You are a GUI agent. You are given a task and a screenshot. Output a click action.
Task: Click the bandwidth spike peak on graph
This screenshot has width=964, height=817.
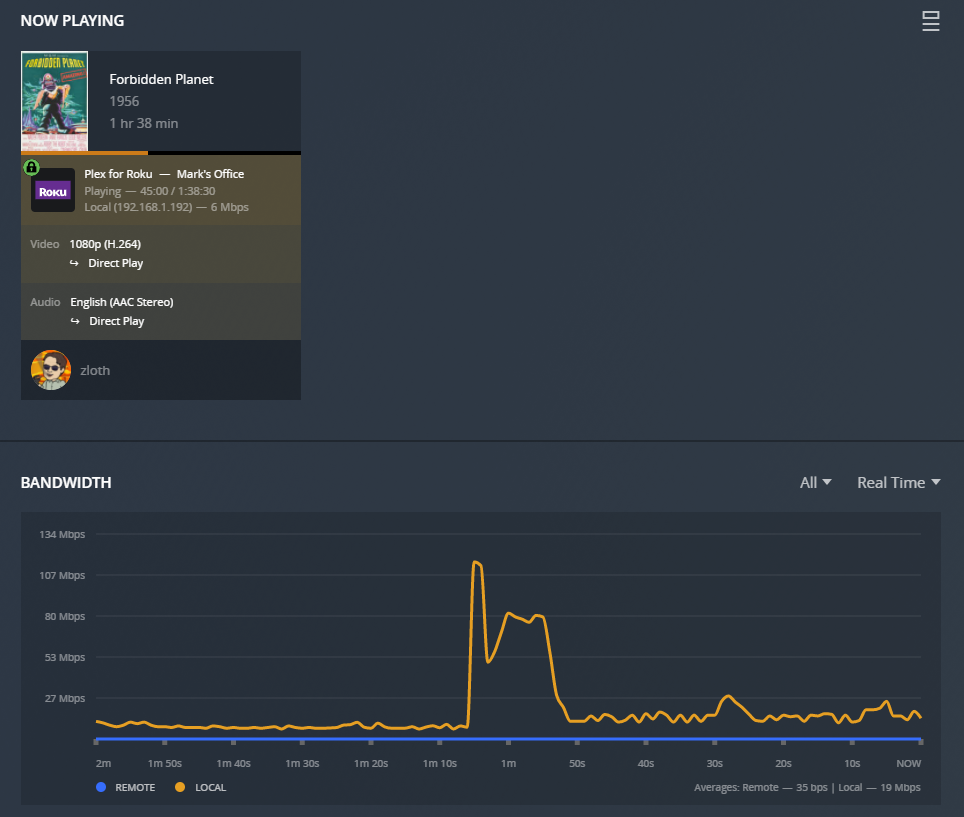click(x=476, y=562)
